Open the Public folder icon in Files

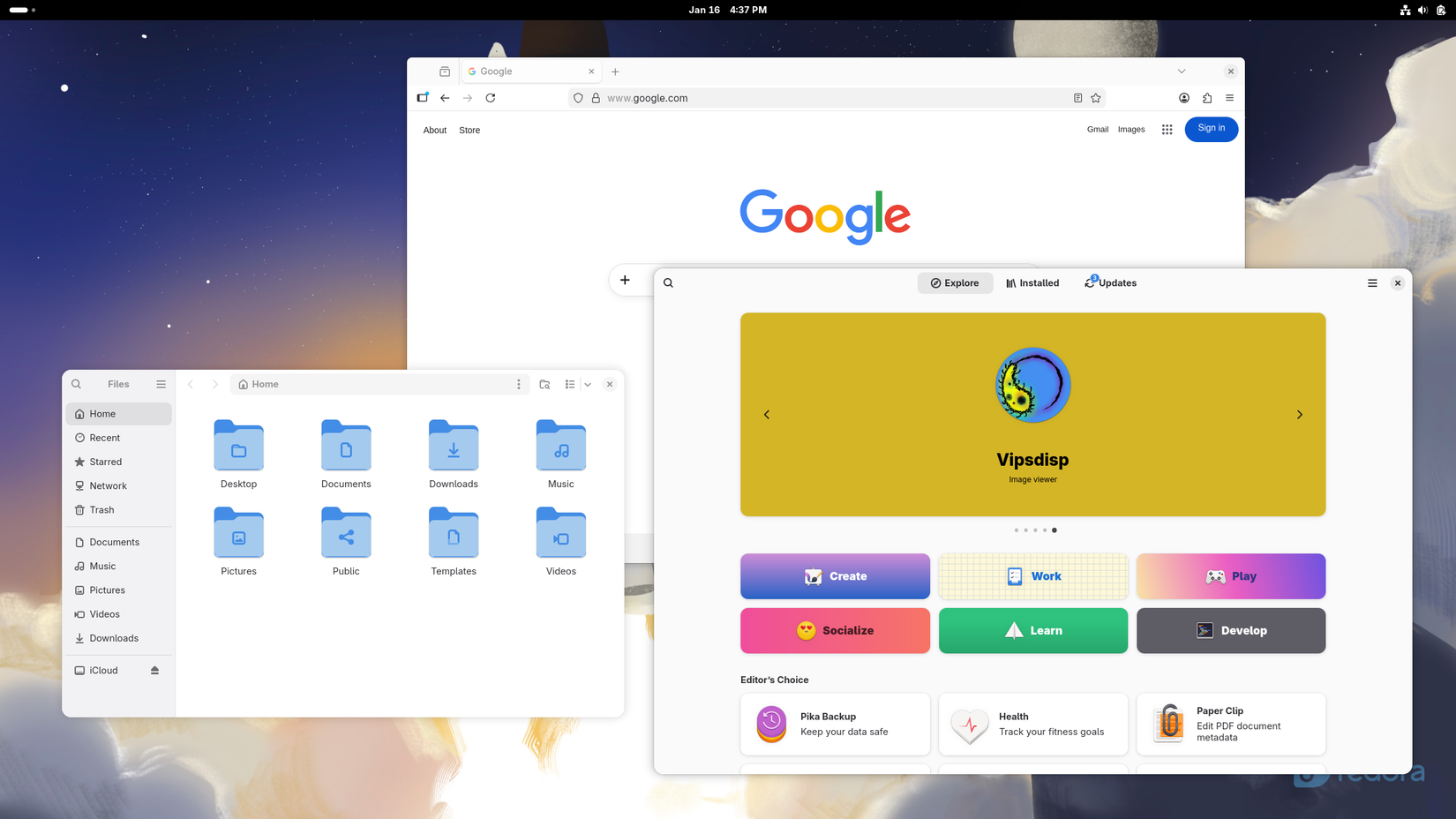346,533
